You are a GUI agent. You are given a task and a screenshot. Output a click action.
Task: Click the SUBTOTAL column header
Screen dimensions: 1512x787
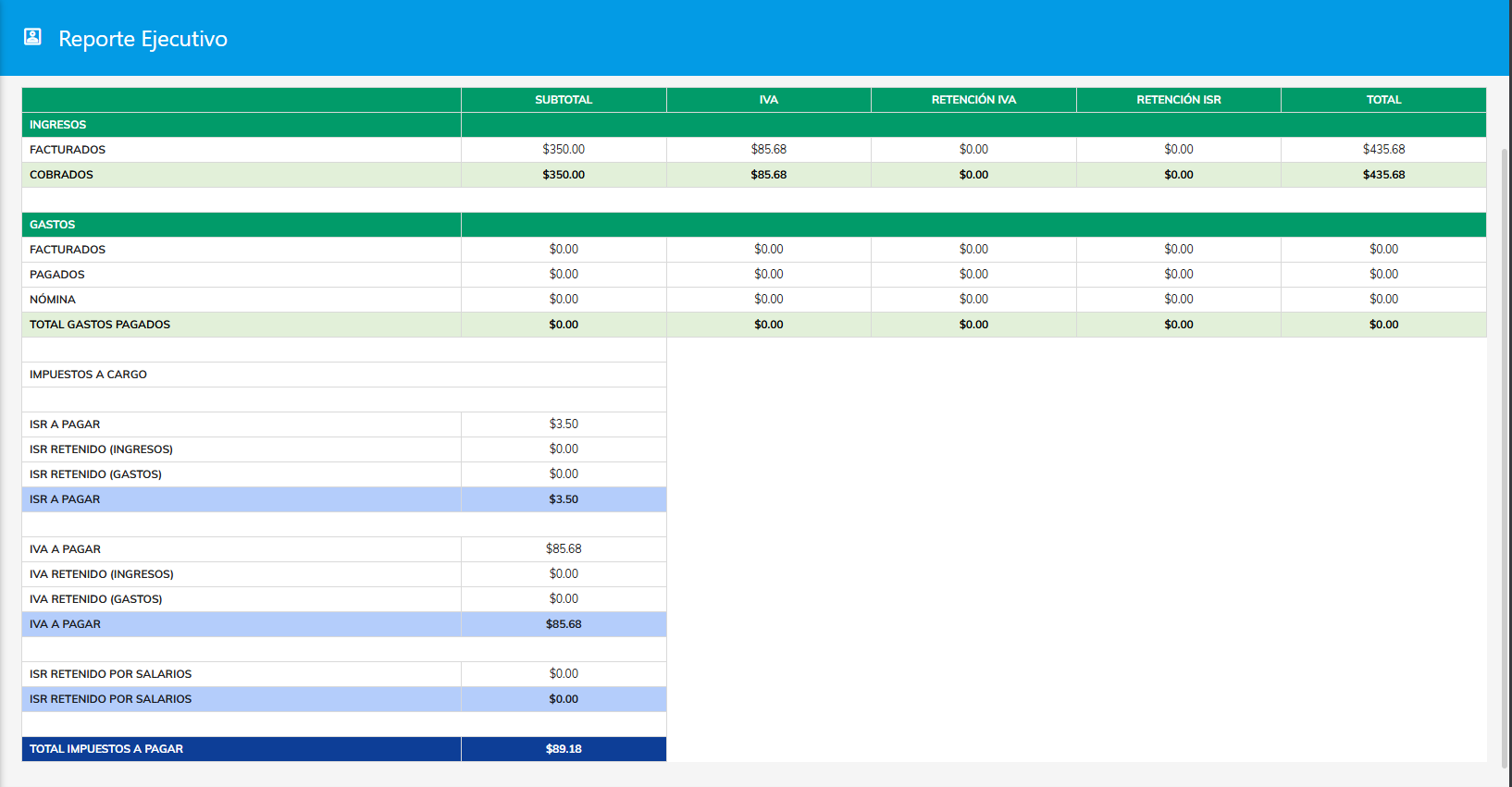pyautogui.click(x=563, y=100)
